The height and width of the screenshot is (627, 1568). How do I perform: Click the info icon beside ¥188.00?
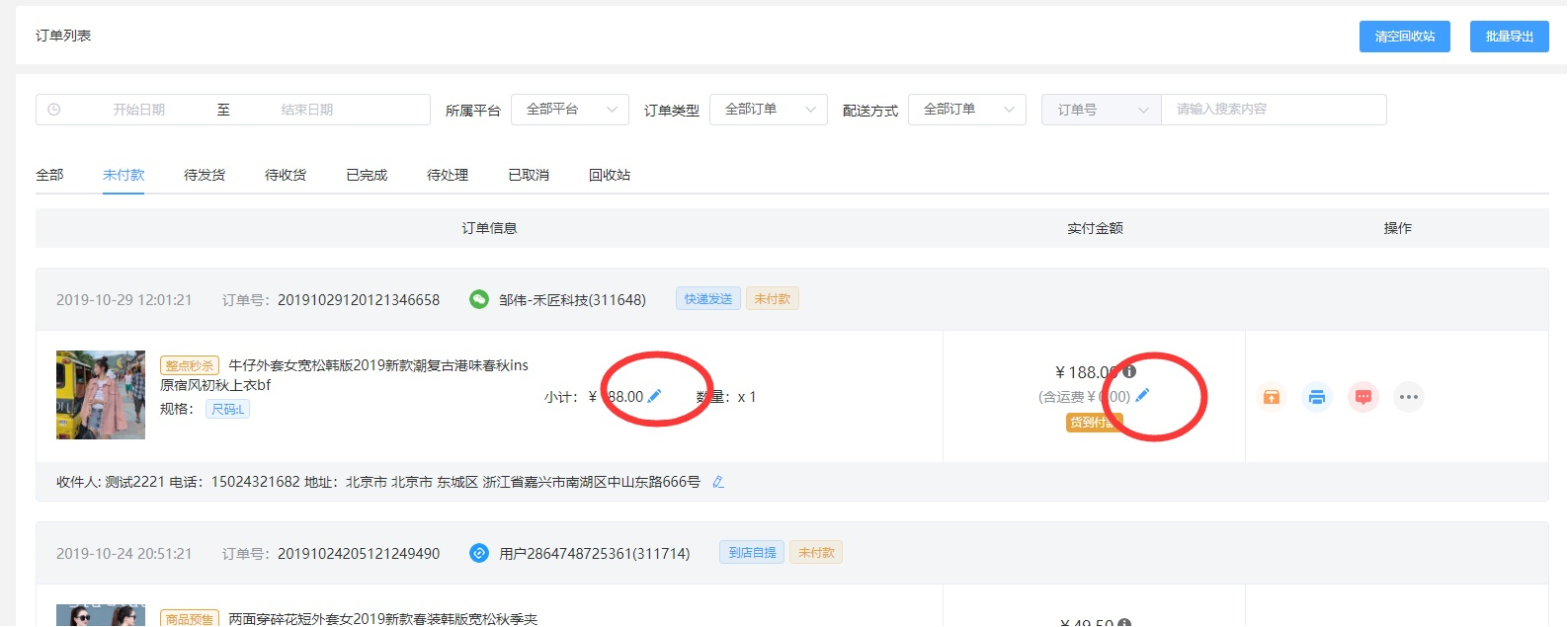tap(1129, 371)
